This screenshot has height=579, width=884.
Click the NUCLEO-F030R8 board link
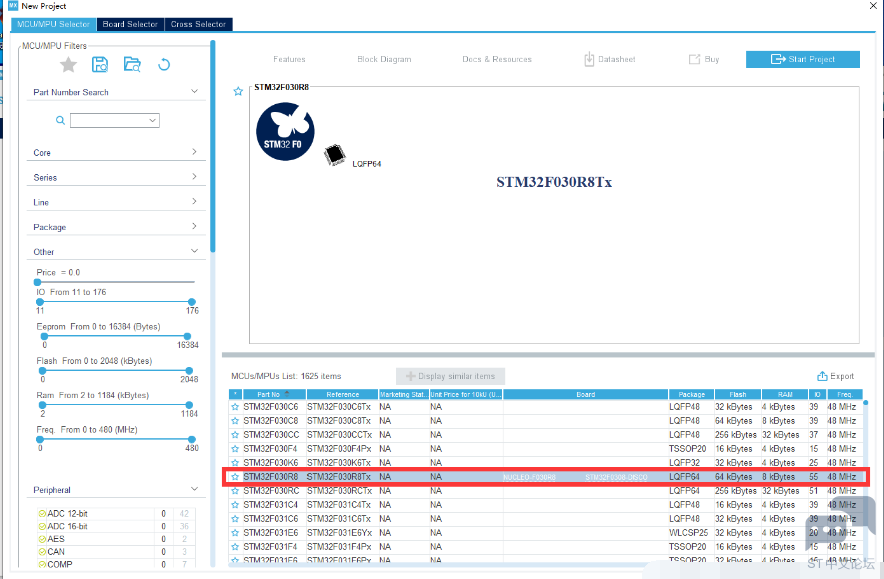click(x=529, y=477)
